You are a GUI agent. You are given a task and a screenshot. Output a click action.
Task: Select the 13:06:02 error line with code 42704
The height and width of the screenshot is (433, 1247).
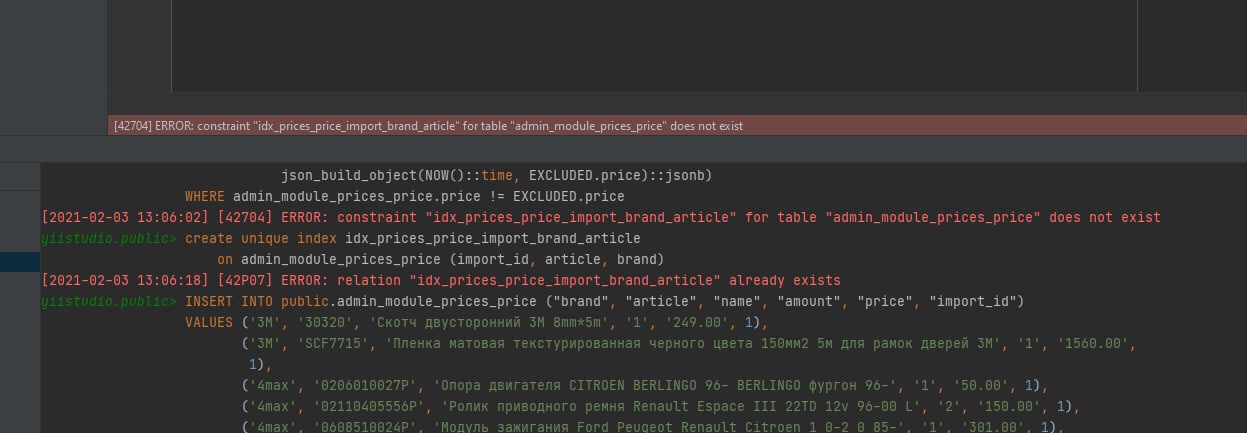601,217
